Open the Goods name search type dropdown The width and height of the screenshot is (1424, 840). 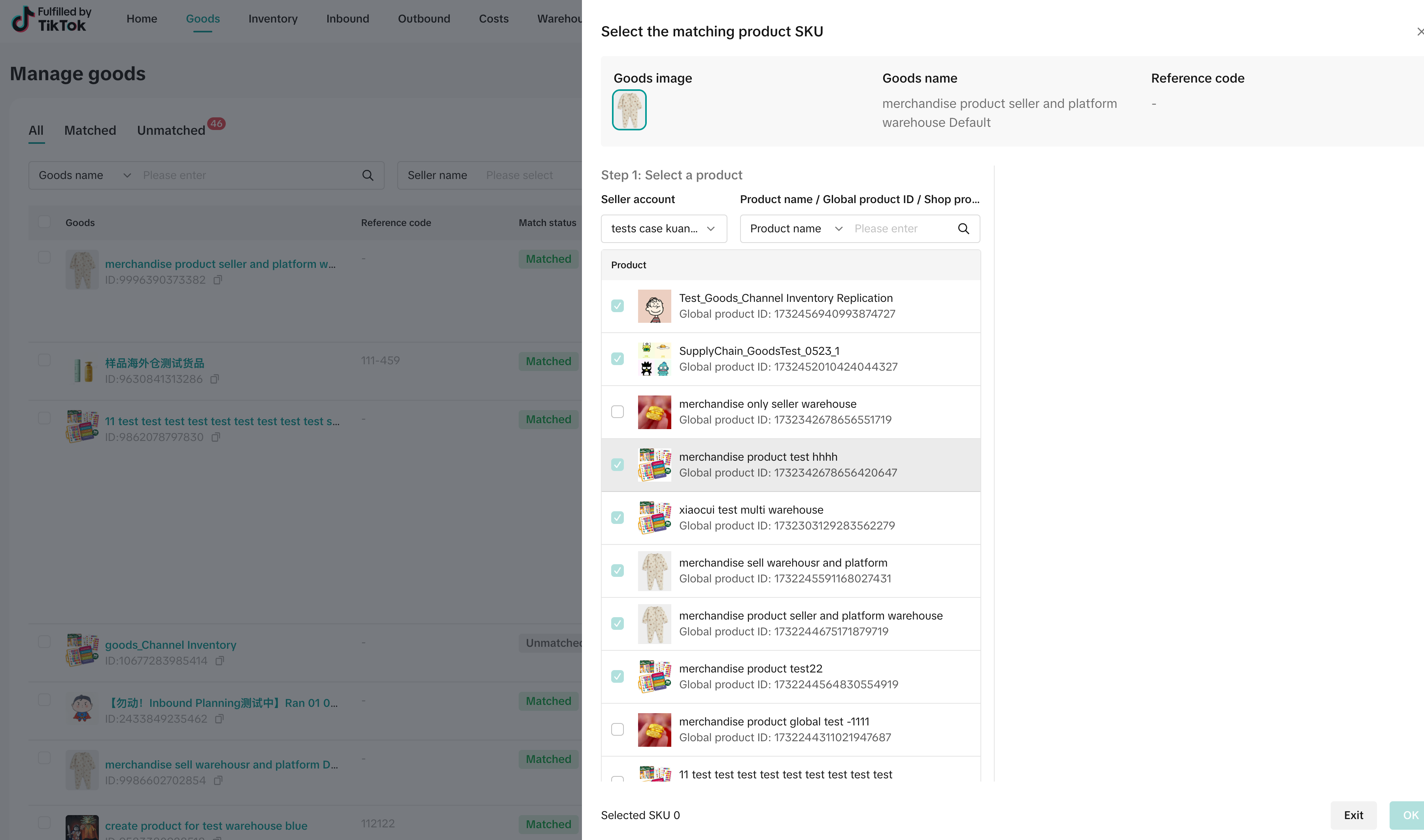84,175
